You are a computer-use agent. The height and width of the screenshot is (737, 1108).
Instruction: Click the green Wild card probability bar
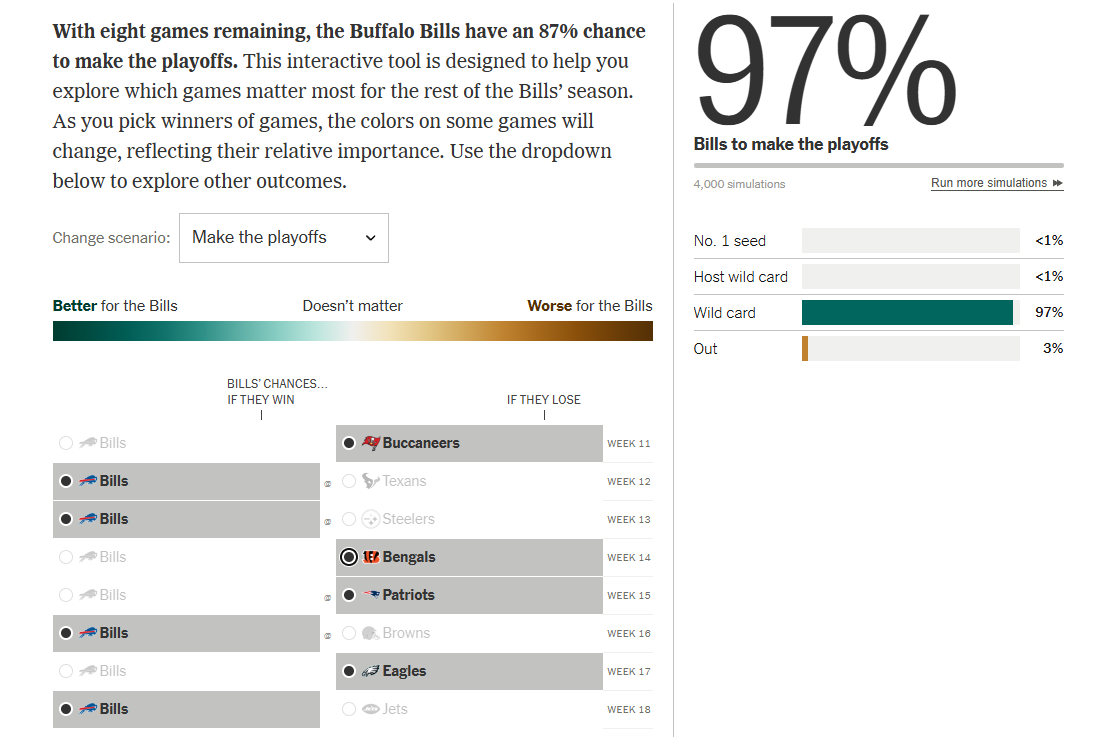point(906,313)
